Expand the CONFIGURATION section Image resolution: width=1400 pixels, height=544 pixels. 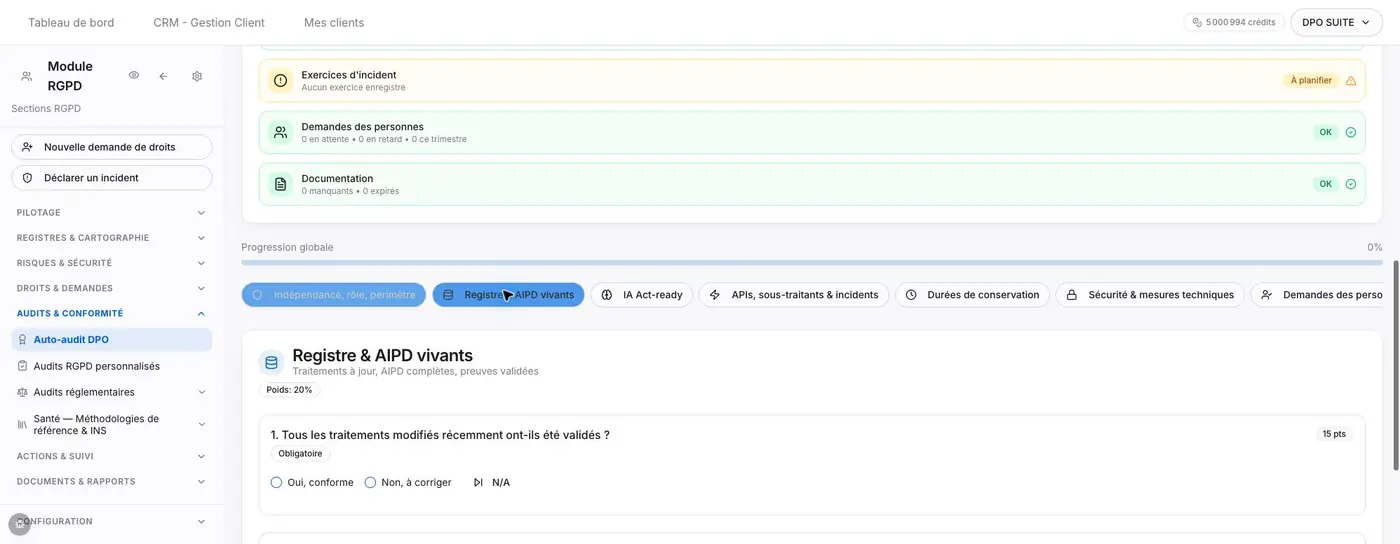112,521
